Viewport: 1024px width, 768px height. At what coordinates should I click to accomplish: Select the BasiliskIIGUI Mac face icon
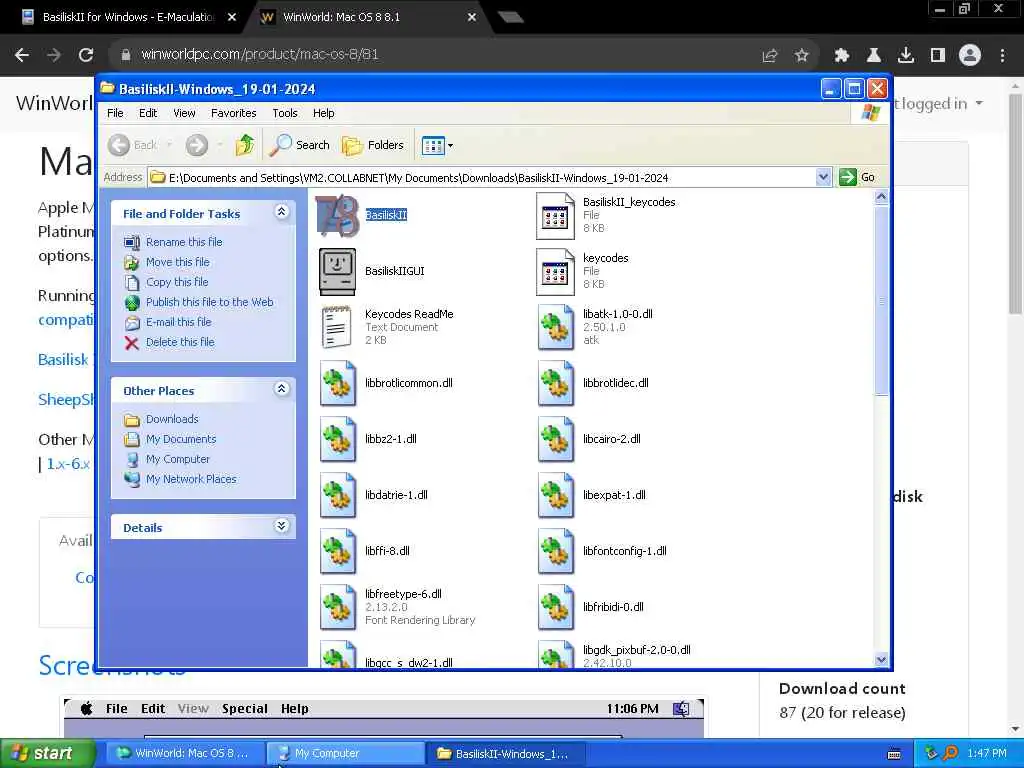click(x=338, y=272)
